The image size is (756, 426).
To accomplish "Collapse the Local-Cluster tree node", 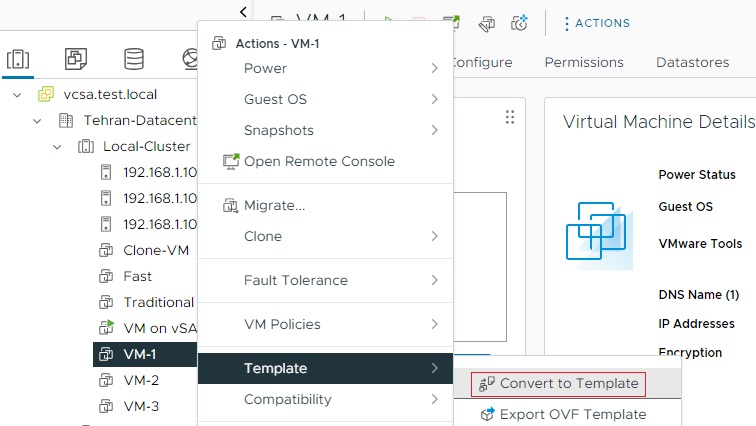I will click(x=58, y=147).
